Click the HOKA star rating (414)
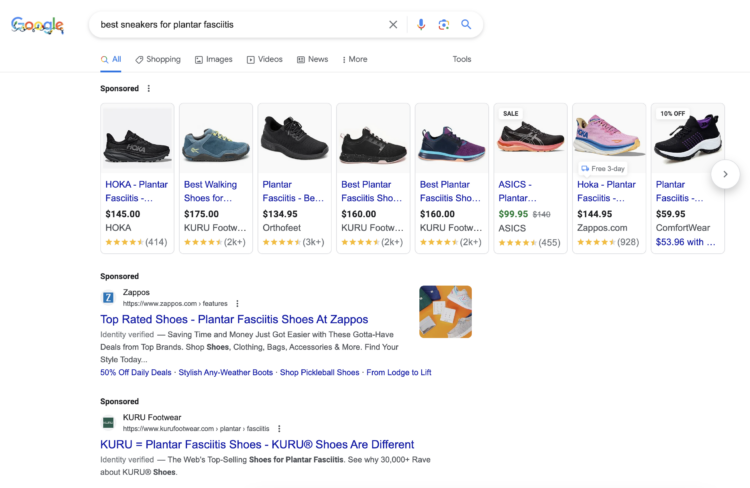Image resolution: width=750 pixels, height=488 pixels. tap(136, 242)
